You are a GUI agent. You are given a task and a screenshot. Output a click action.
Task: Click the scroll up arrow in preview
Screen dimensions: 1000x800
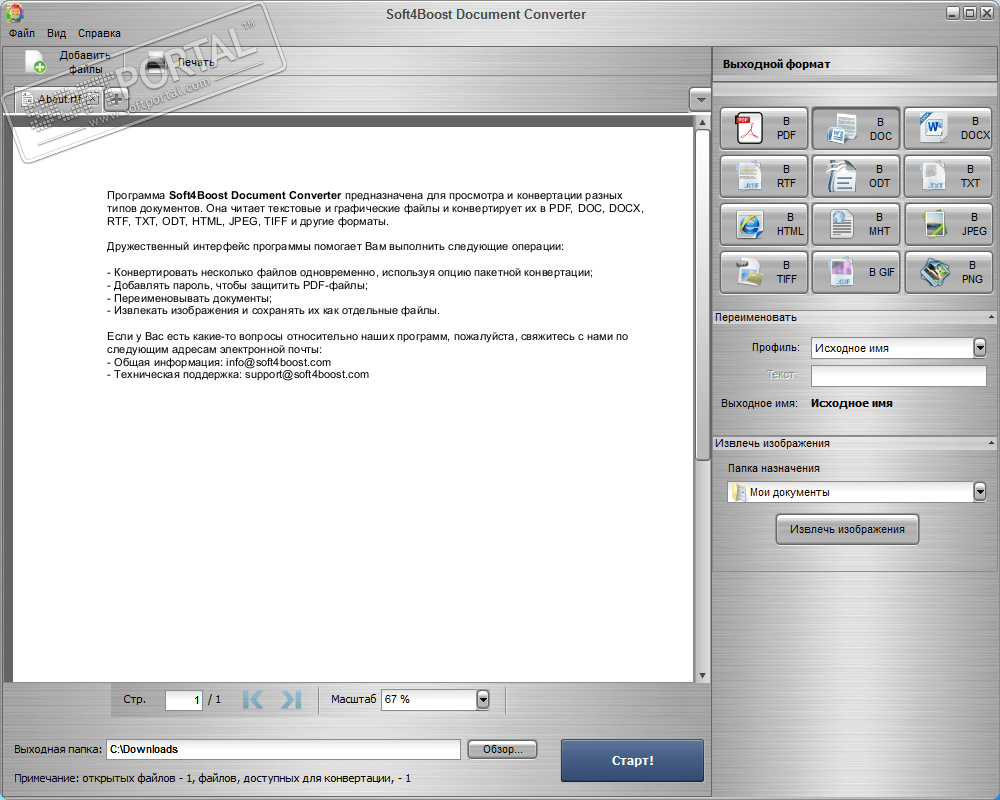702,122
